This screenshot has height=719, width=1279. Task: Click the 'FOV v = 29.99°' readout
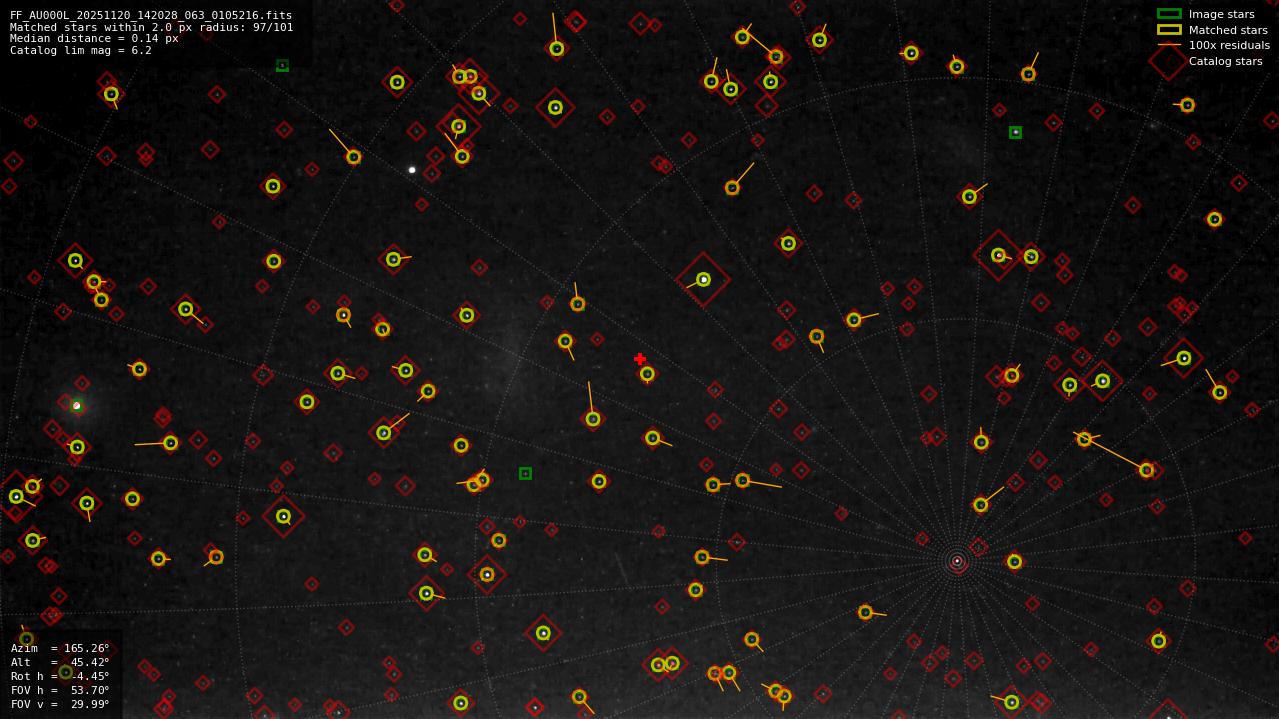click(60, 704)
